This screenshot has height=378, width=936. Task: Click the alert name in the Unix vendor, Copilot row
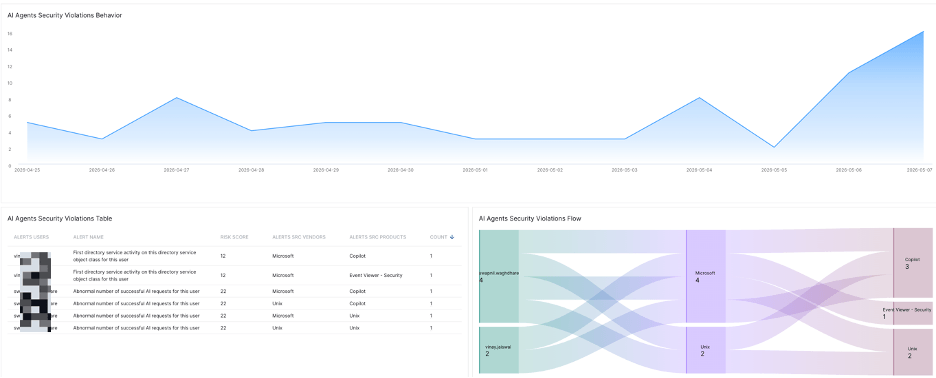[136, 303]
